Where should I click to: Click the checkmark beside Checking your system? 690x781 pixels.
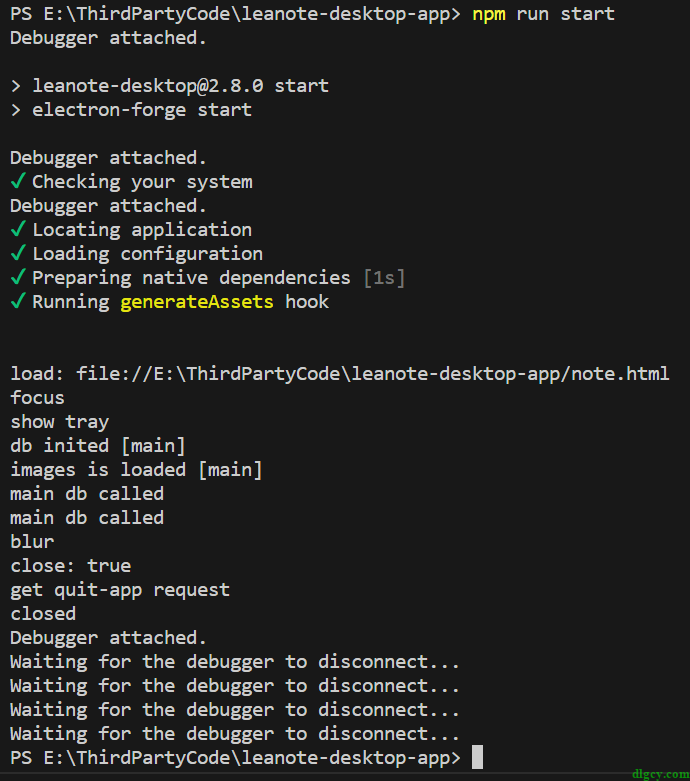(18, 181)
